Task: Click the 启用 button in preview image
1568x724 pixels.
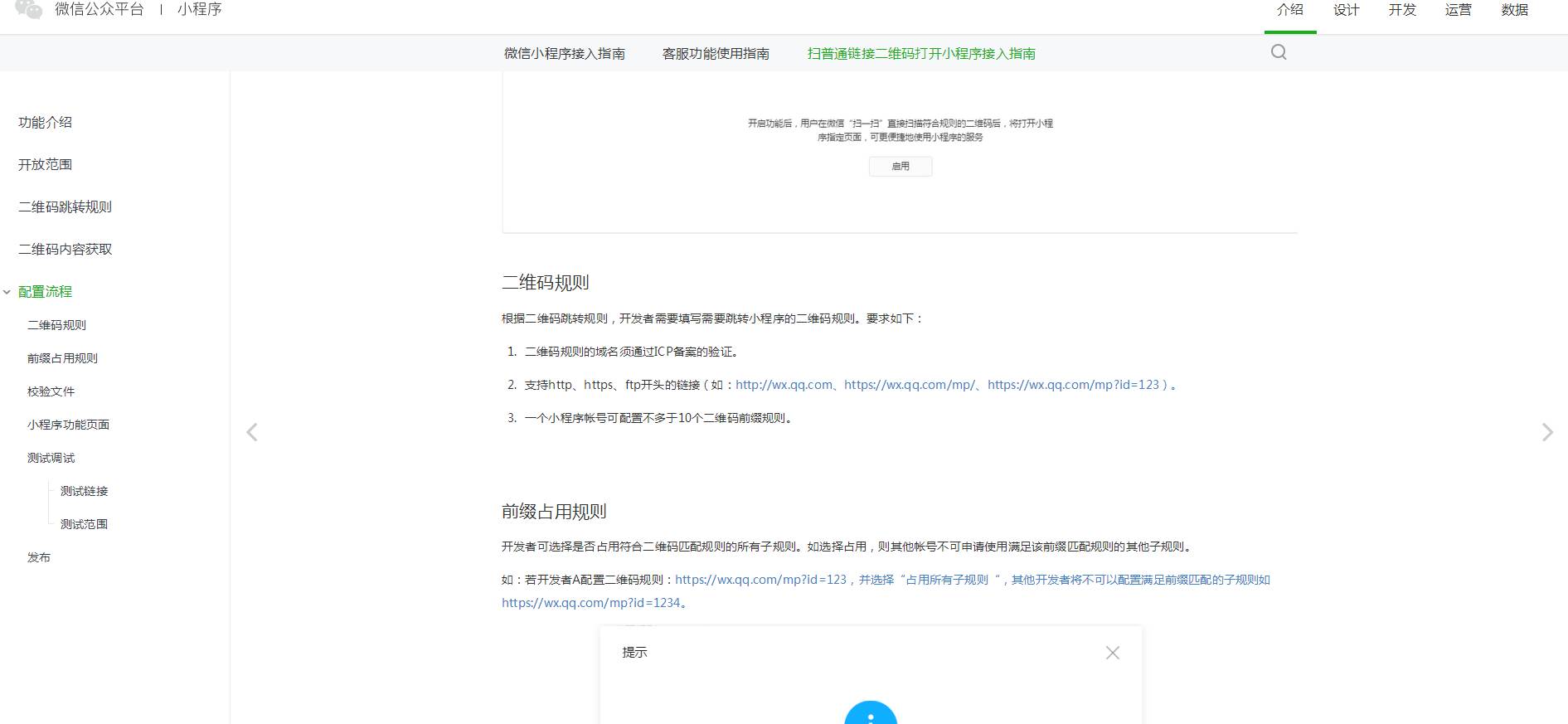Action: pos(901,167)
